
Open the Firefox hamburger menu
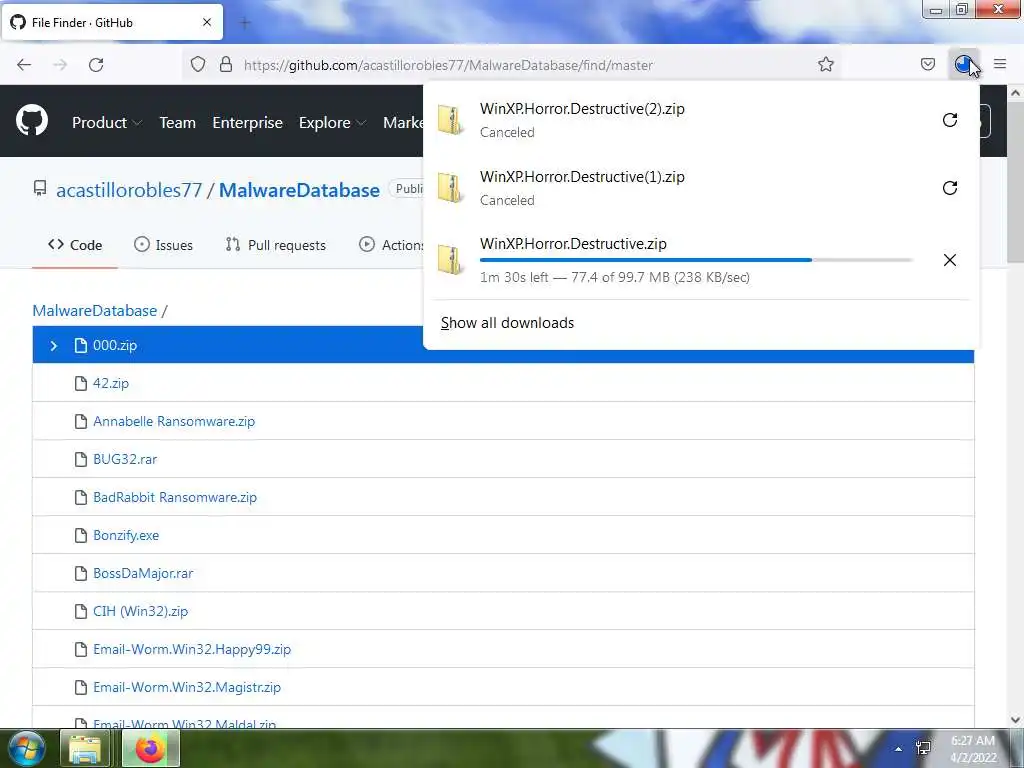tap(1000, 64)
